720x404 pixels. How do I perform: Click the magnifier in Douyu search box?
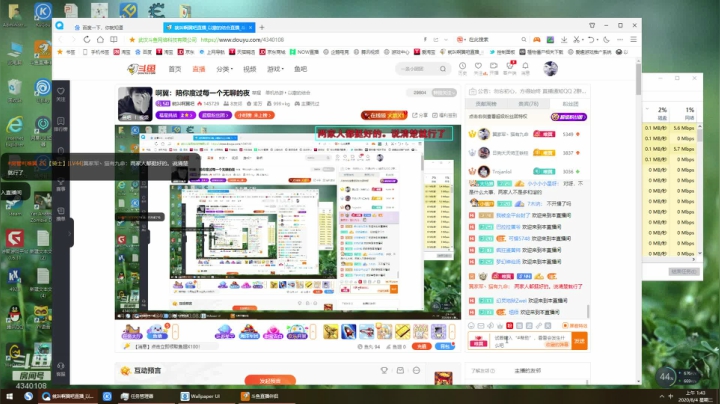[443, 69]
